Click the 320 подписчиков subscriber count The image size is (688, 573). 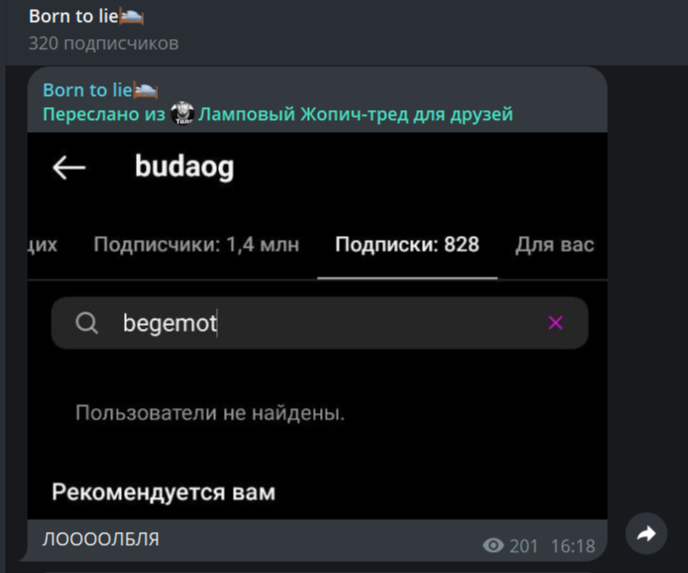[x=104, y=43]
